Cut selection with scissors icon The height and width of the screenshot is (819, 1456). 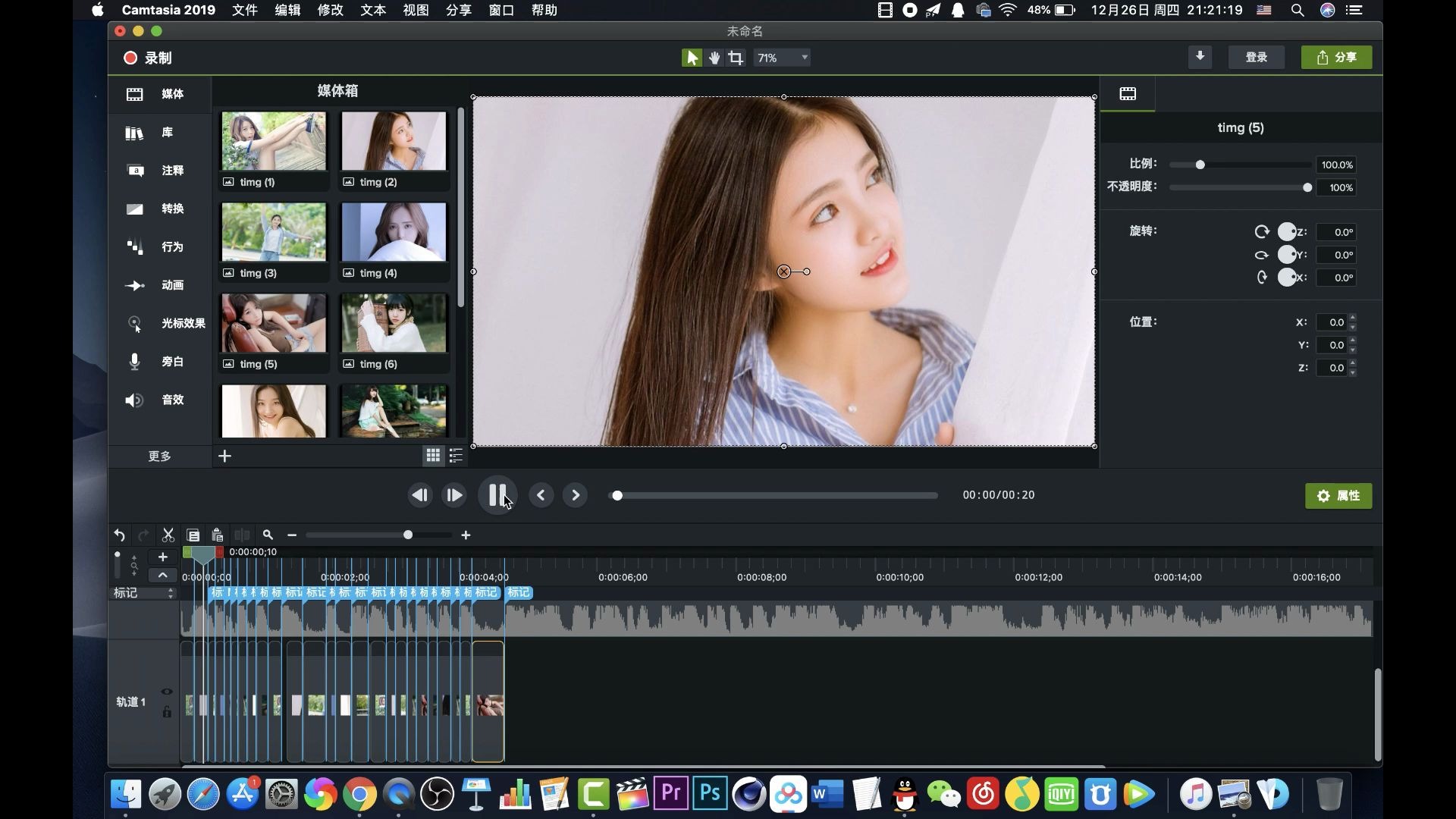tap(168, 535)
